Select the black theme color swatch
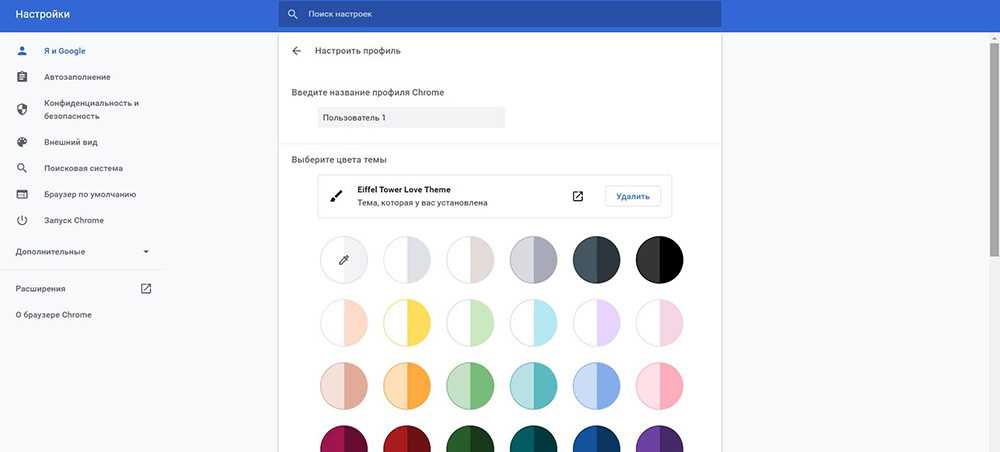 [659, 260]
